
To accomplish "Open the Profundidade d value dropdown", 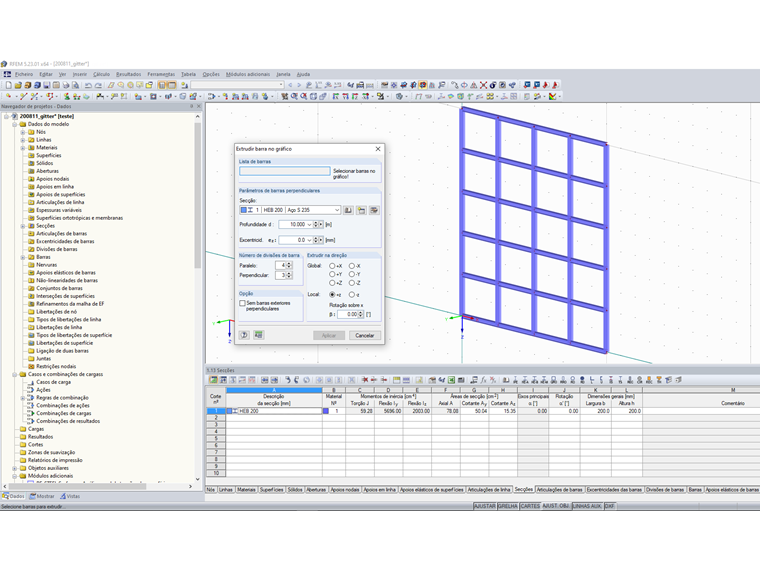I will [309, 224].
